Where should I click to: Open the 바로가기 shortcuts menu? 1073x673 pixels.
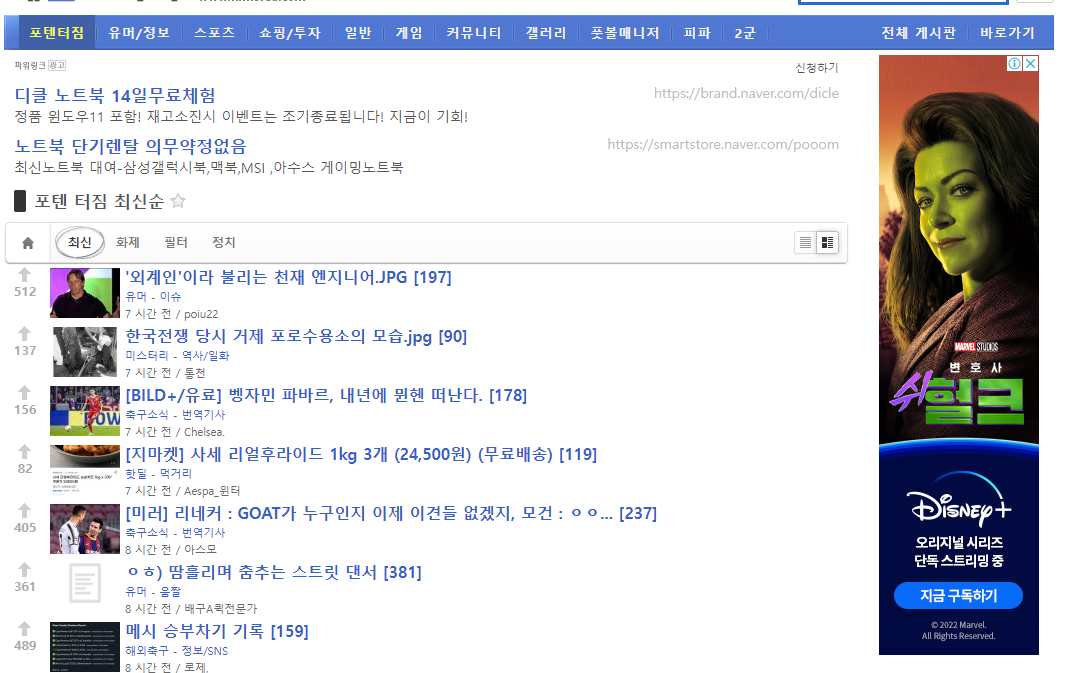[1007, 33]
